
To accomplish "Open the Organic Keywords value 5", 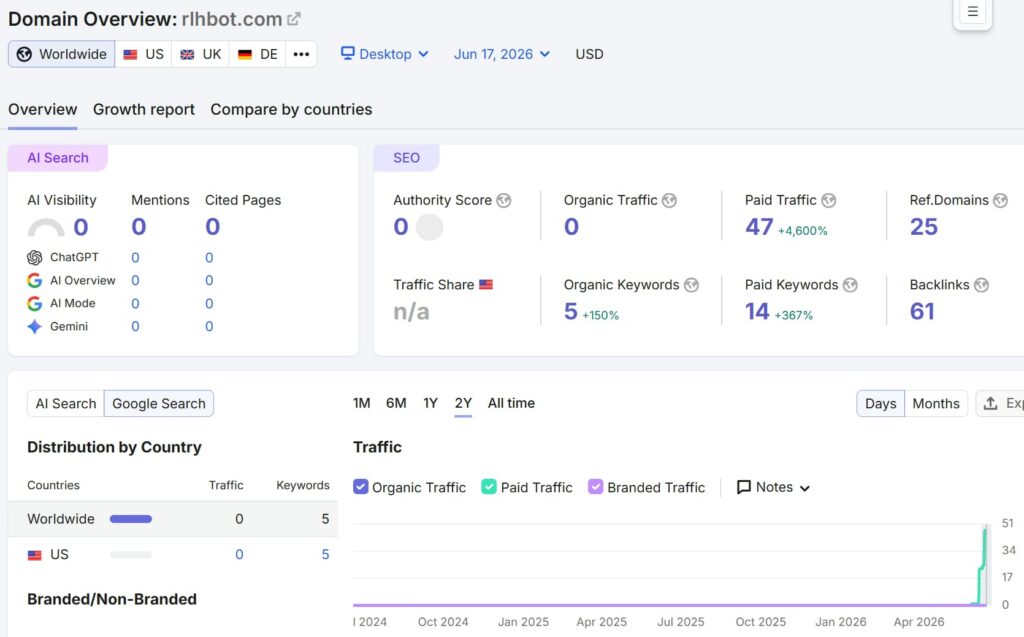I will point(571,312).
